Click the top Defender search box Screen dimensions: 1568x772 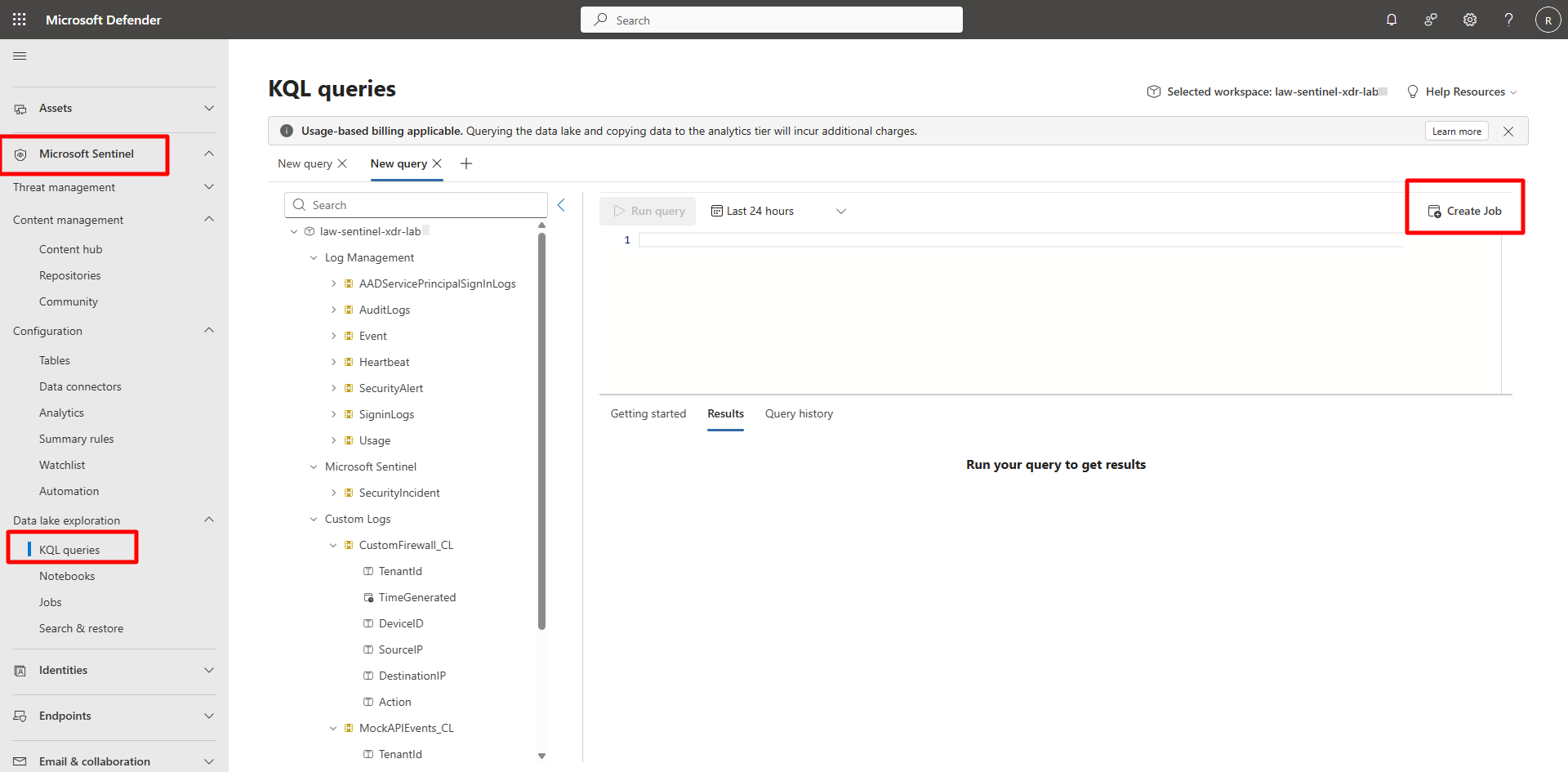point(772,20)
